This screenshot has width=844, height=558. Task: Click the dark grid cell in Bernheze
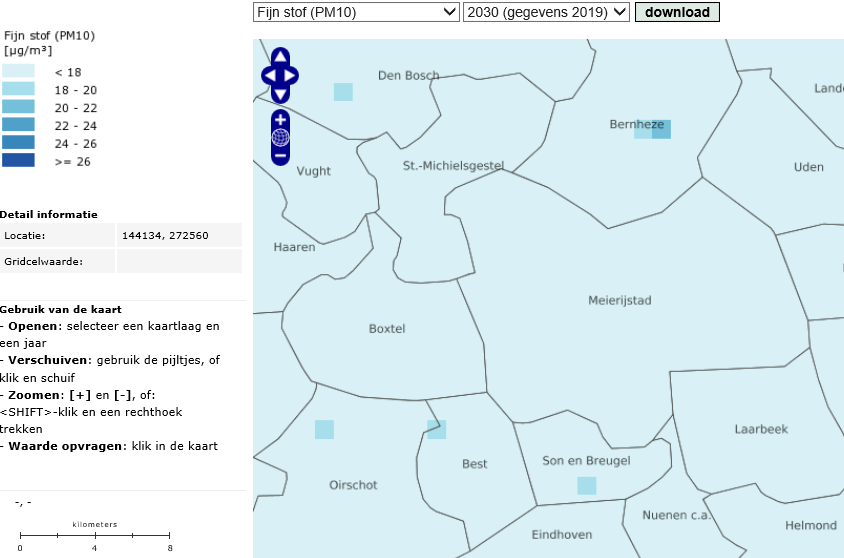coord(661,129)
